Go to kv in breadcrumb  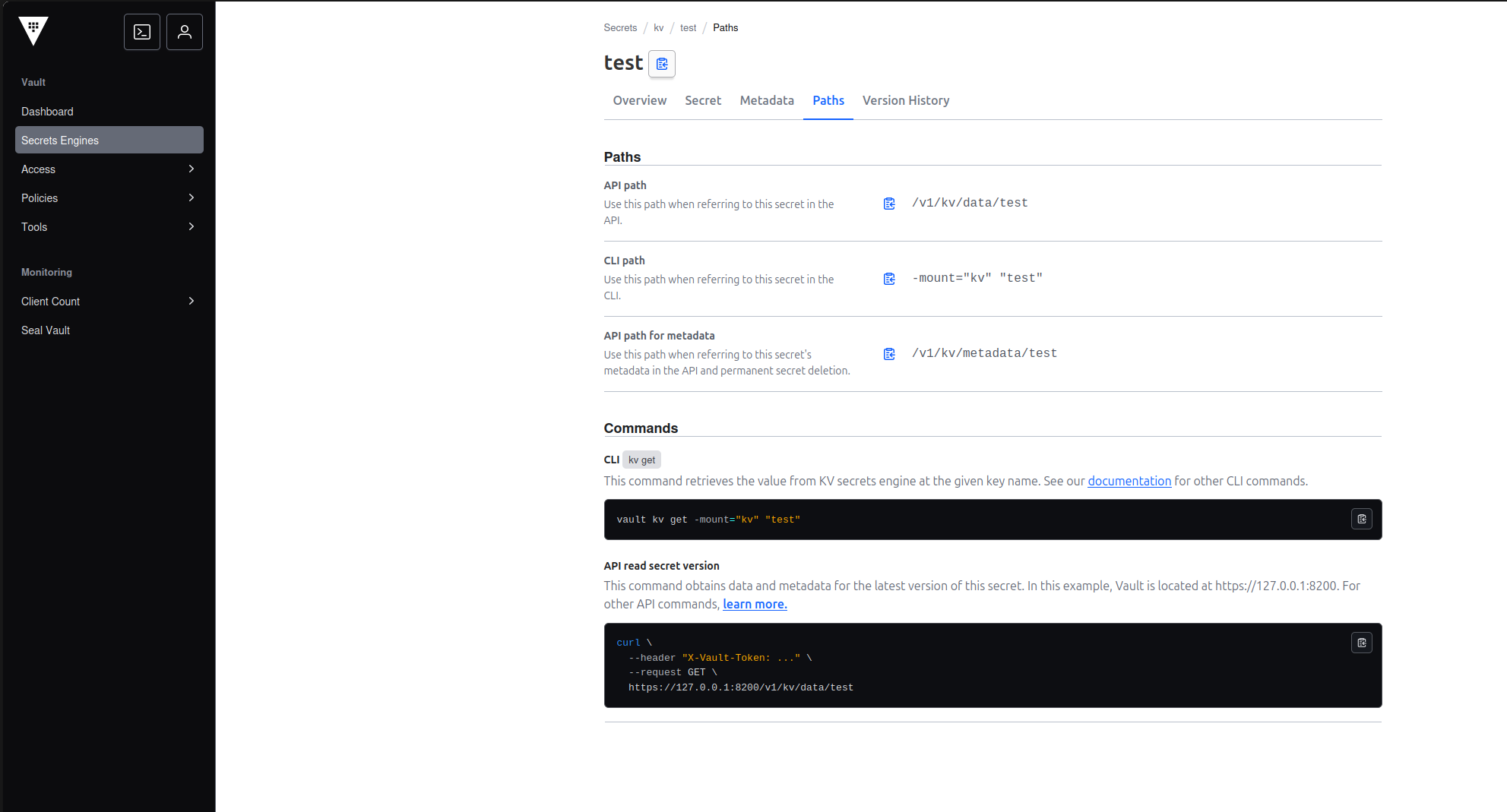[658, 28]
